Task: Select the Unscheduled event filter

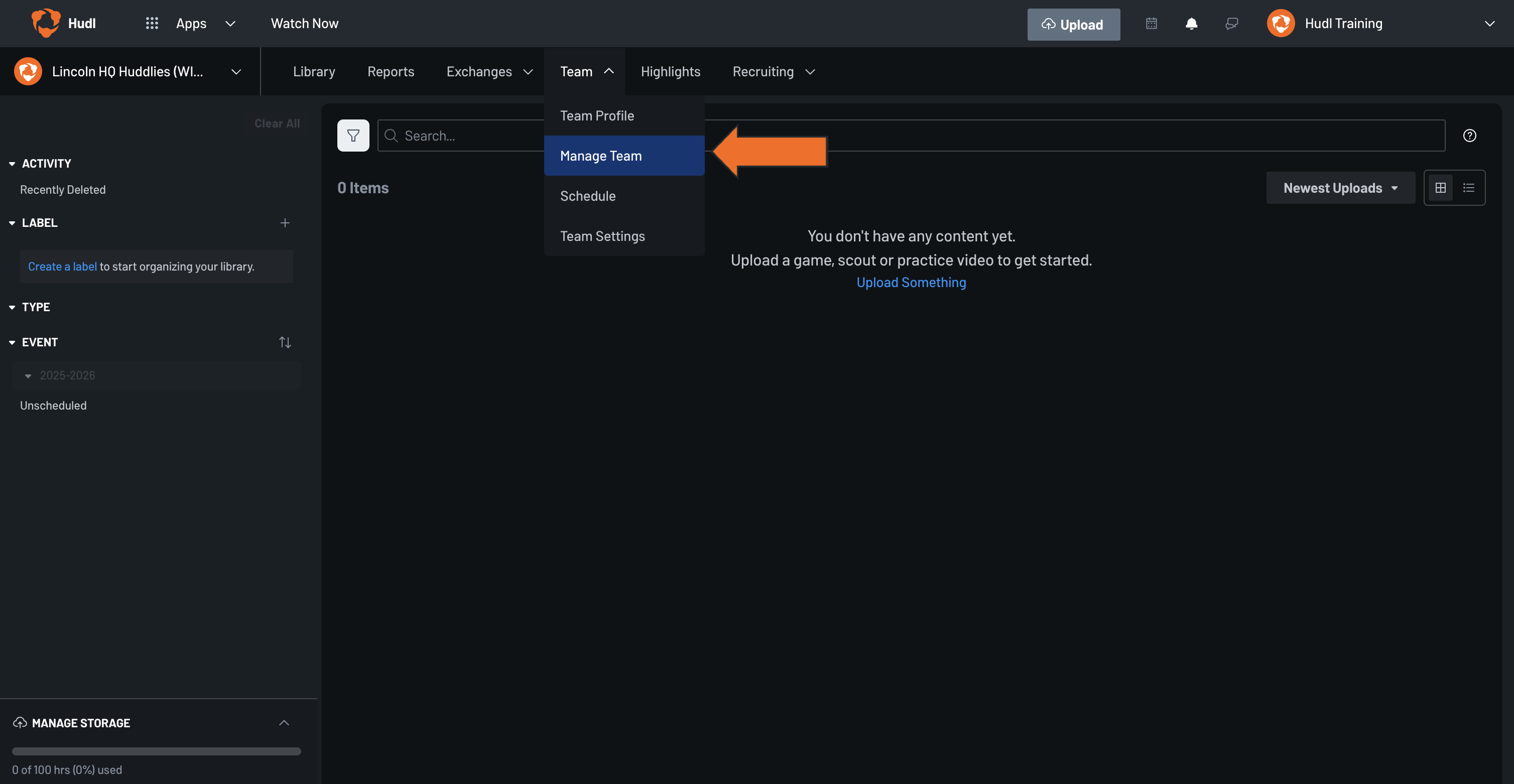Action: pyautogui.click(x=53, y=405)
